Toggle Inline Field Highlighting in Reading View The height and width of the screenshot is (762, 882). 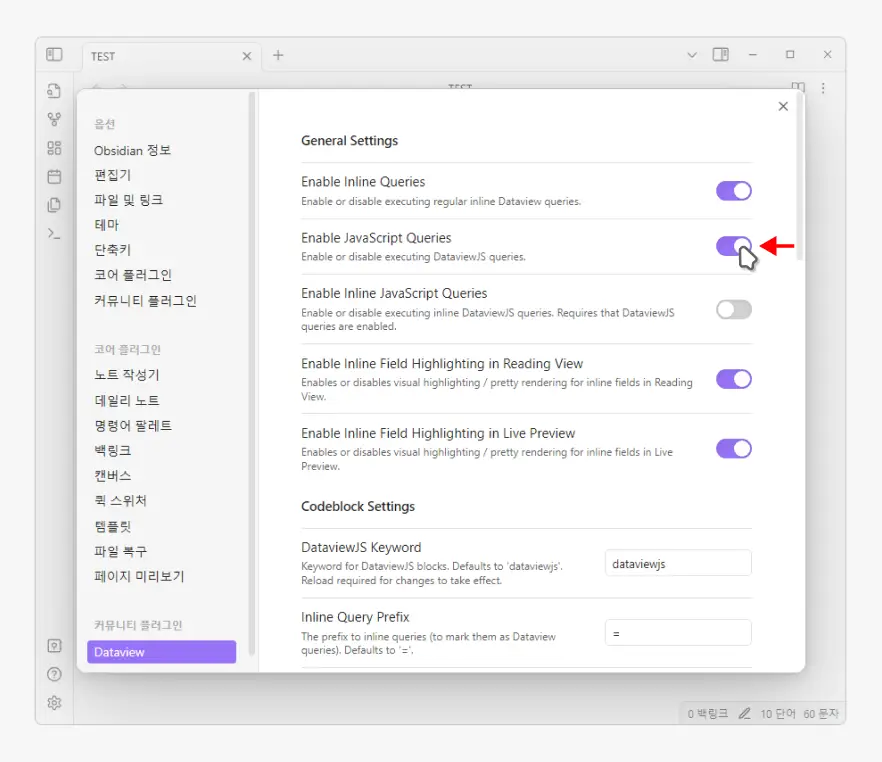click(733, 379)
